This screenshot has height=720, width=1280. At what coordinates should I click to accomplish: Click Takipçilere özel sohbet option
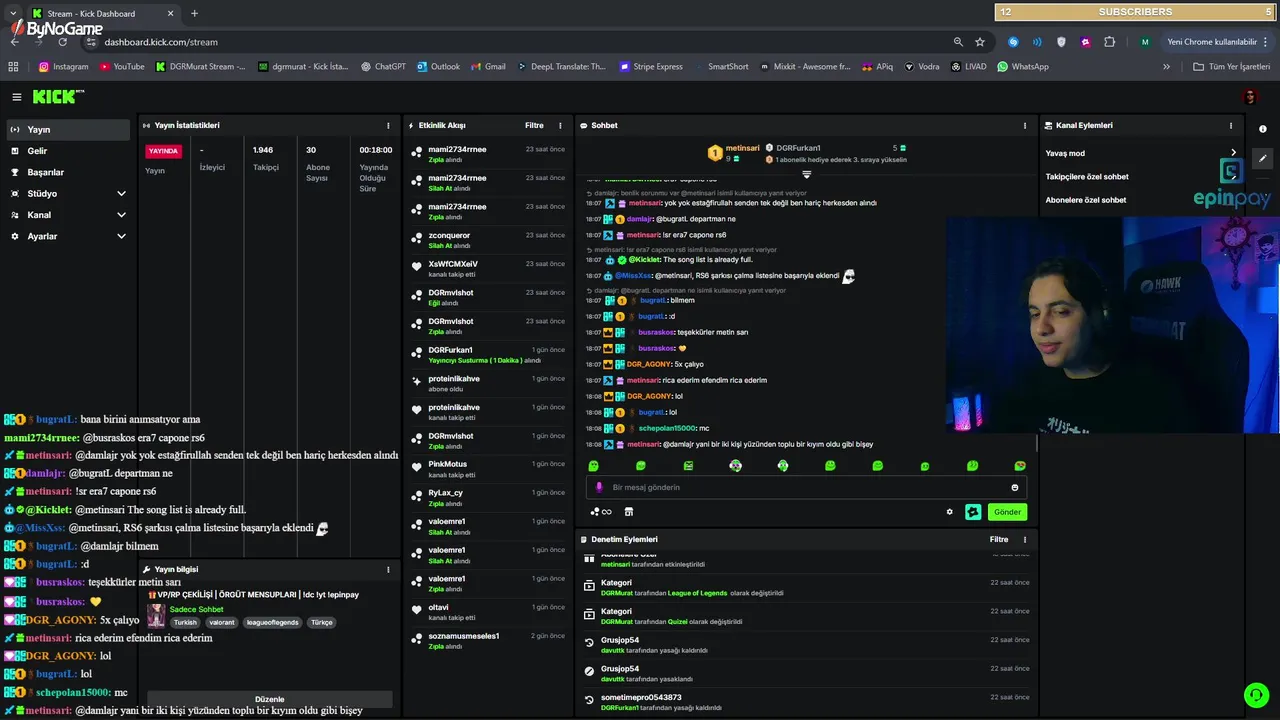(1087, 177)
